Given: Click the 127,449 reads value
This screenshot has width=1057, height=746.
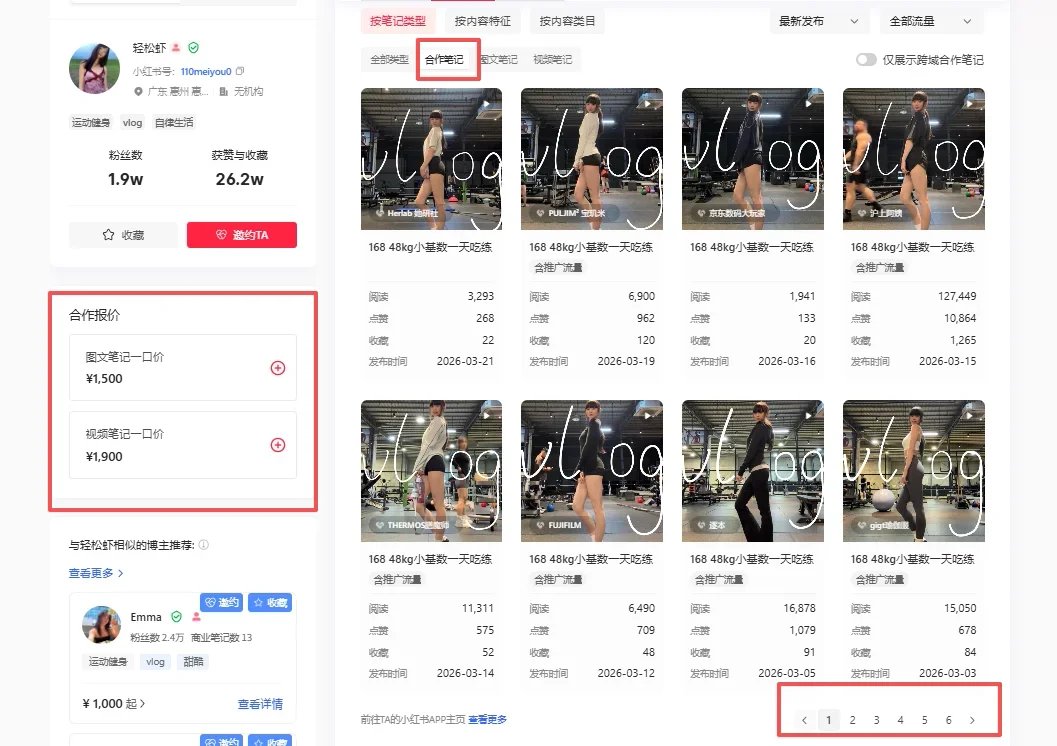Looking at the screenshot, I should pyautogui.click(x=957, y=296).
